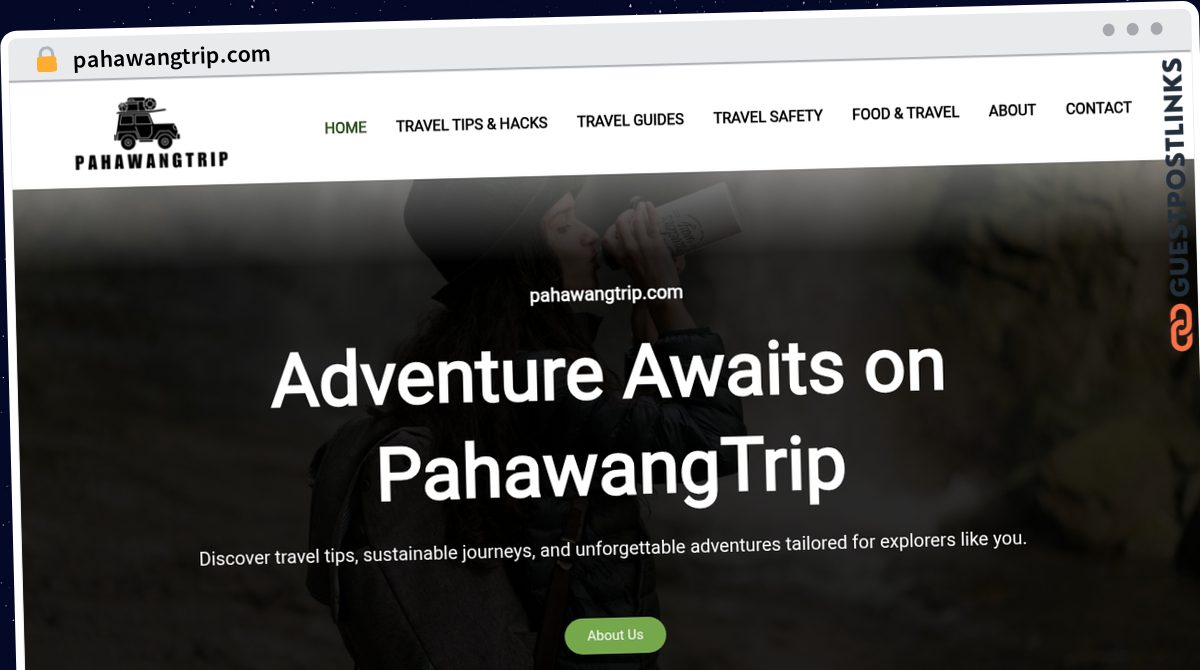Click the Discover travel tips tagline

pos(613,548)
